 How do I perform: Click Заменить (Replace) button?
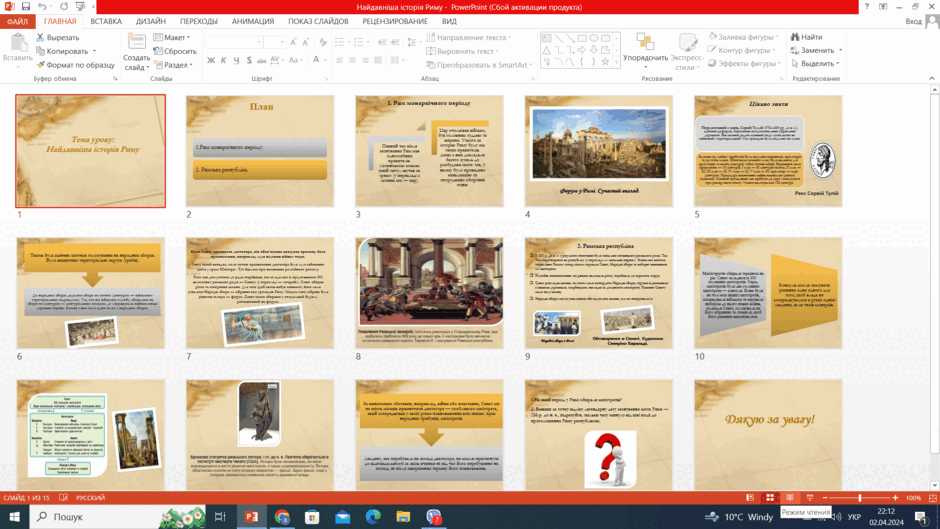pos(812,50)
